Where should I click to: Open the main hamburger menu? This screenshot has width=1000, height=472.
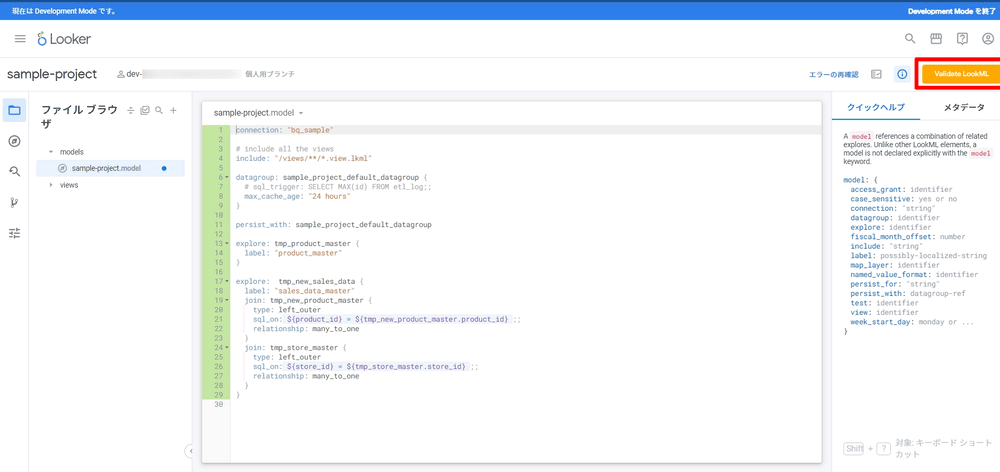(x=20, y=39)
